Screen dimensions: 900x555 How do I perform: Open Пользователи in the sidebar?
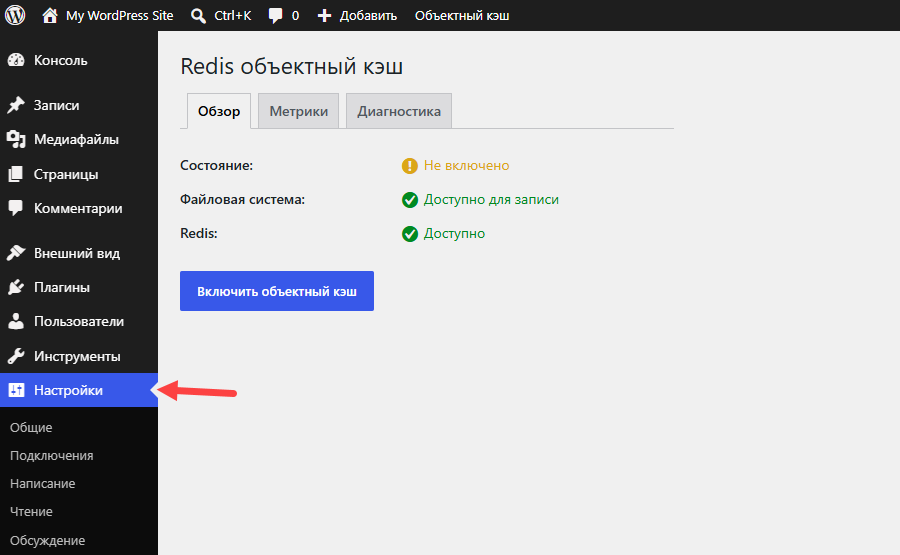(x=79, y=321)
